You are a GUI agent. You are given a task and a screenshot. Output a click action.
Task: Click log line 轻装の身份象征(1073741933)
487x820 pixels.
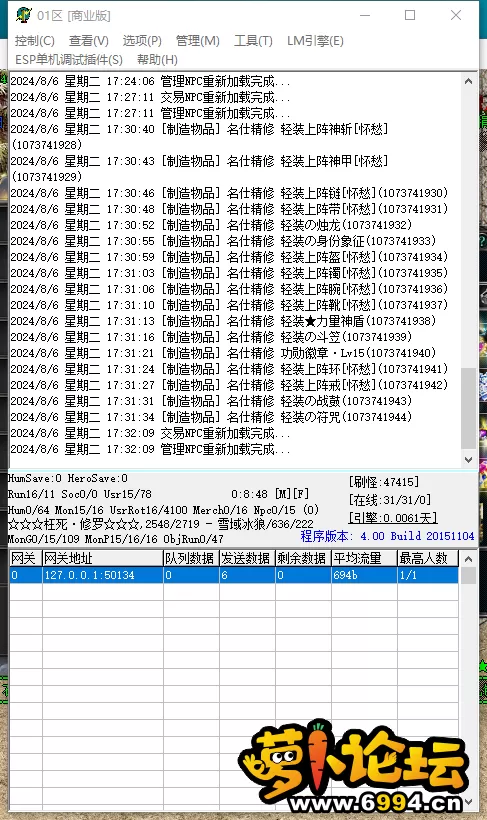point(223,241)
